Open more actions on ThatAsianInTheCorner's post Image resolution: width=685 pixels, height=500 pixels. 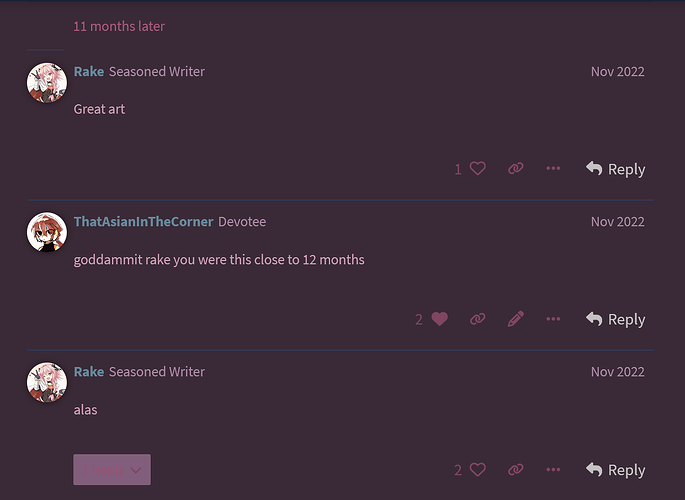coord(553,319)
